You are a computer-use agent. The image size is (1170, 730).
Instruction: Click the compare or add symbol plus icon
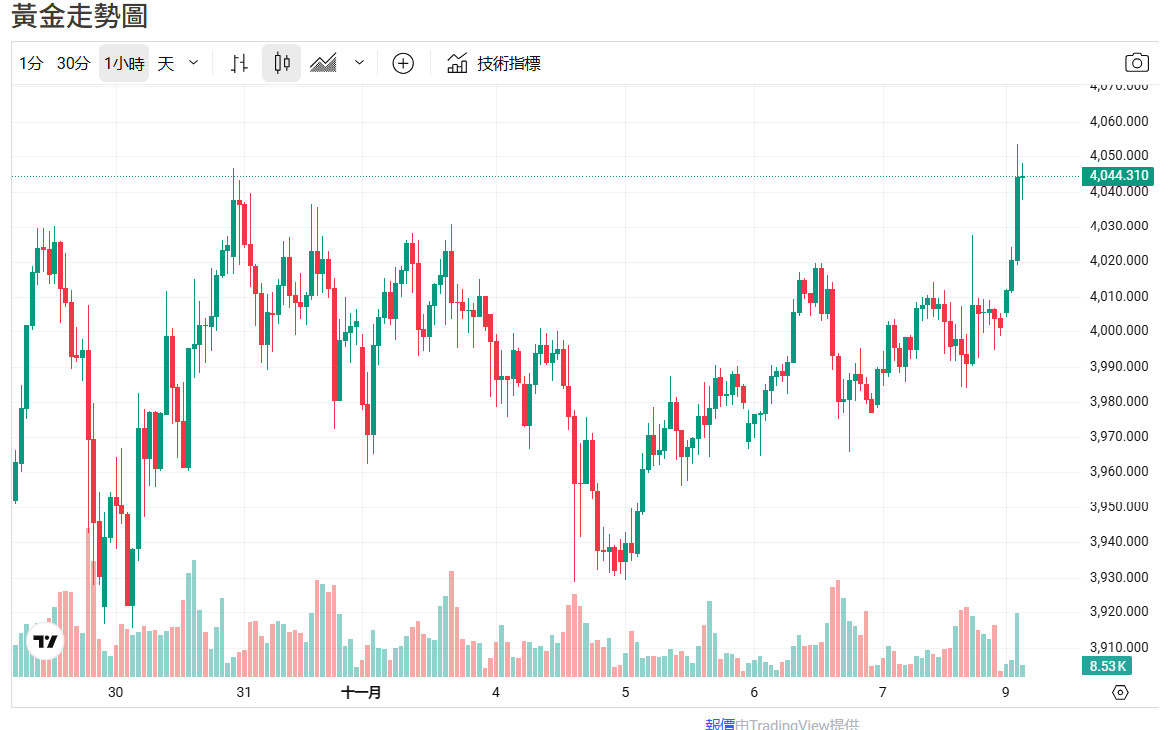(403, 63)
